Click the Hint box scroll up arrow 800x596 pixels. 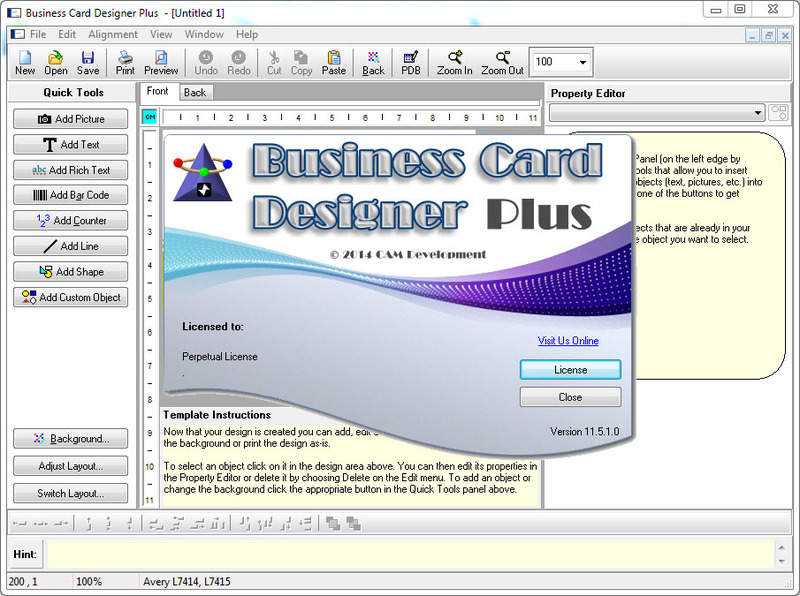pyautogui.click(x=782, y=547)
